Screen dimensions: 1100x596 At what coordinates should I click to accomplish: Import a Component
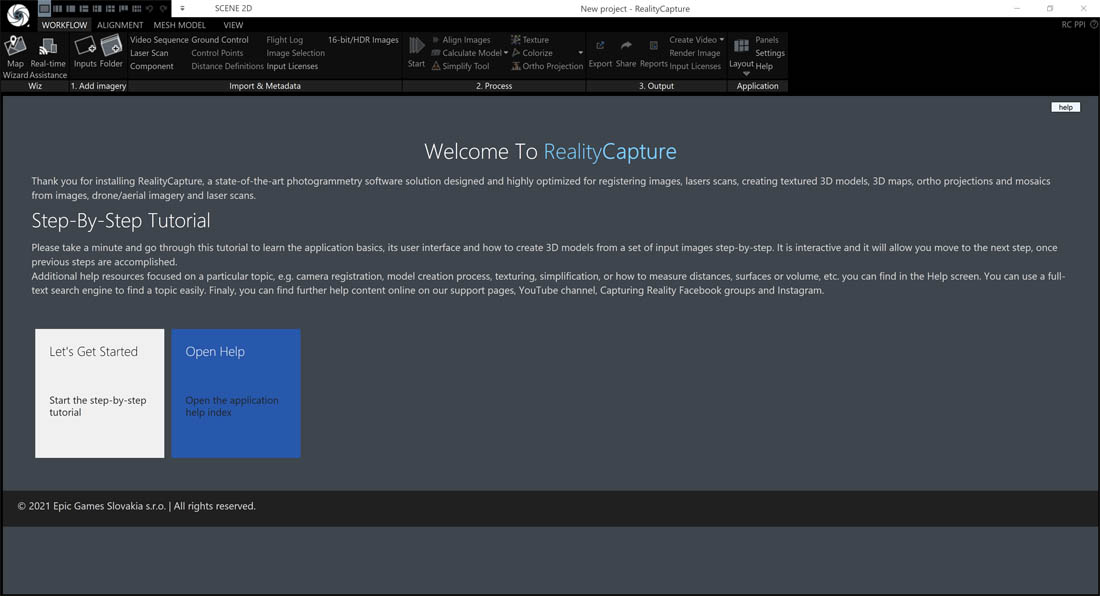(152, 66)
